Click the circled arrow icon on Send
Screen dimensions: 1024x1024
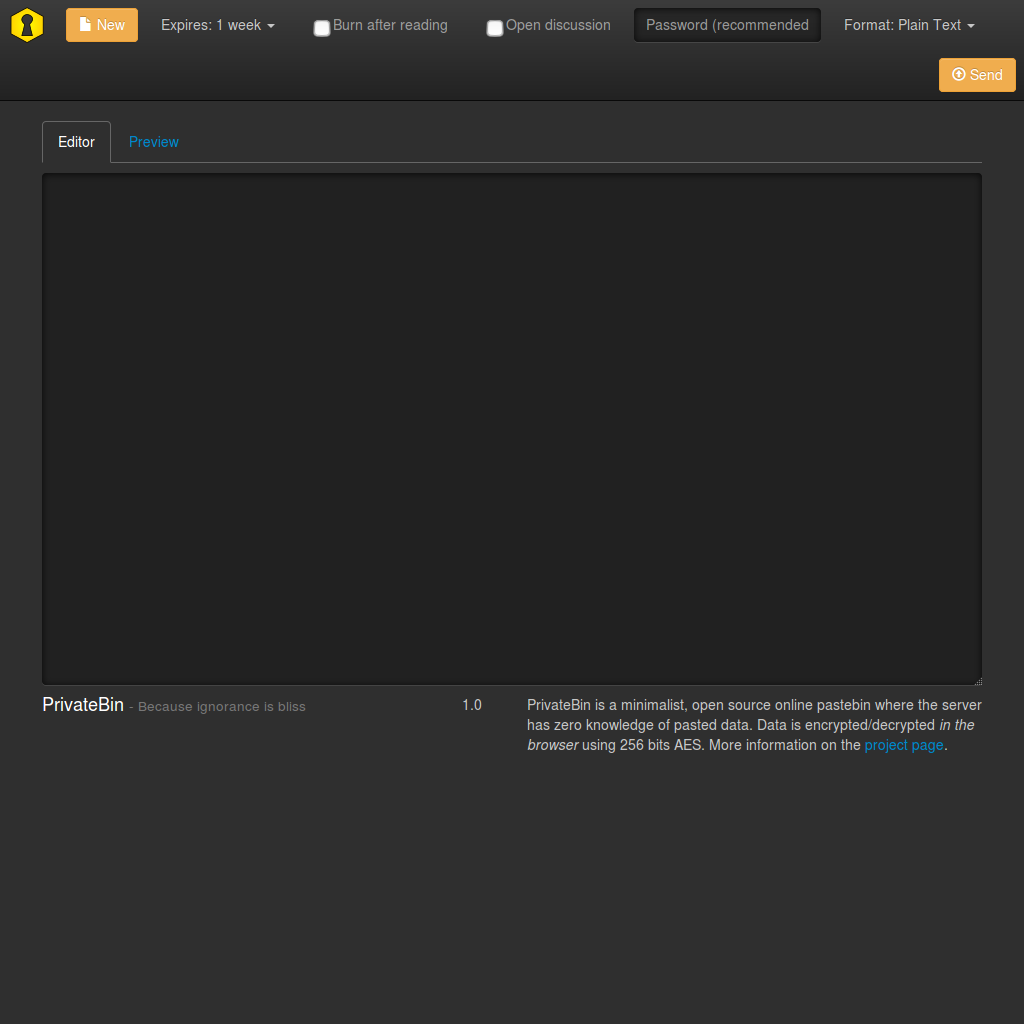959,74
